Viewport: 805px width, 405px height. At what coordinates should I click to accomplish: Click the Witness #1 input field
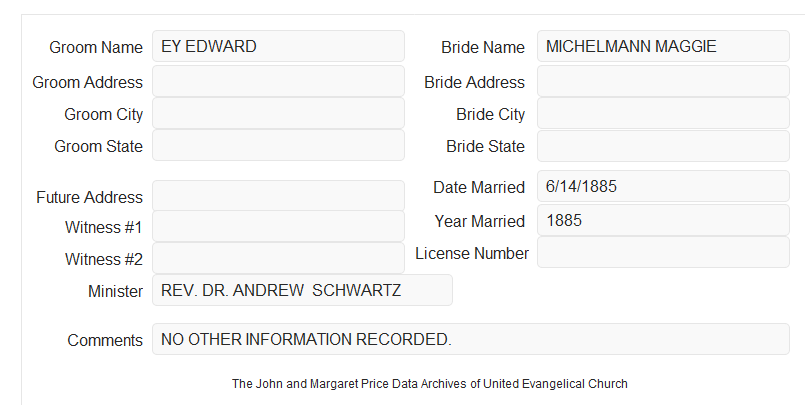coord(278,226)
